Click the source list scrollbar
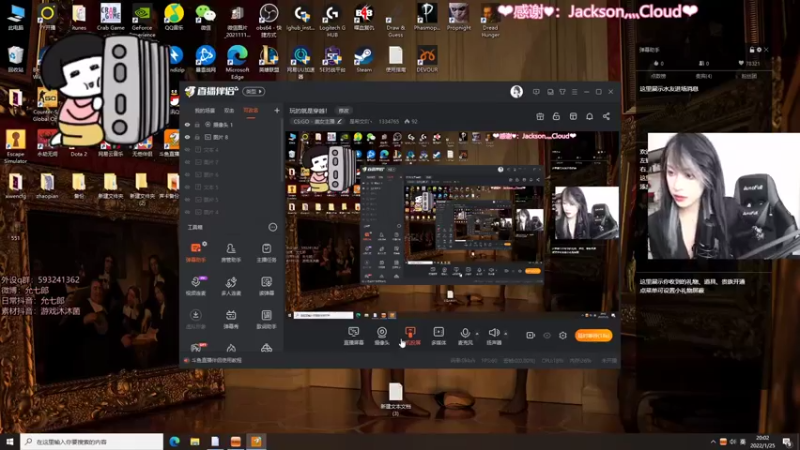800x450 pixels. pos(282,151)
